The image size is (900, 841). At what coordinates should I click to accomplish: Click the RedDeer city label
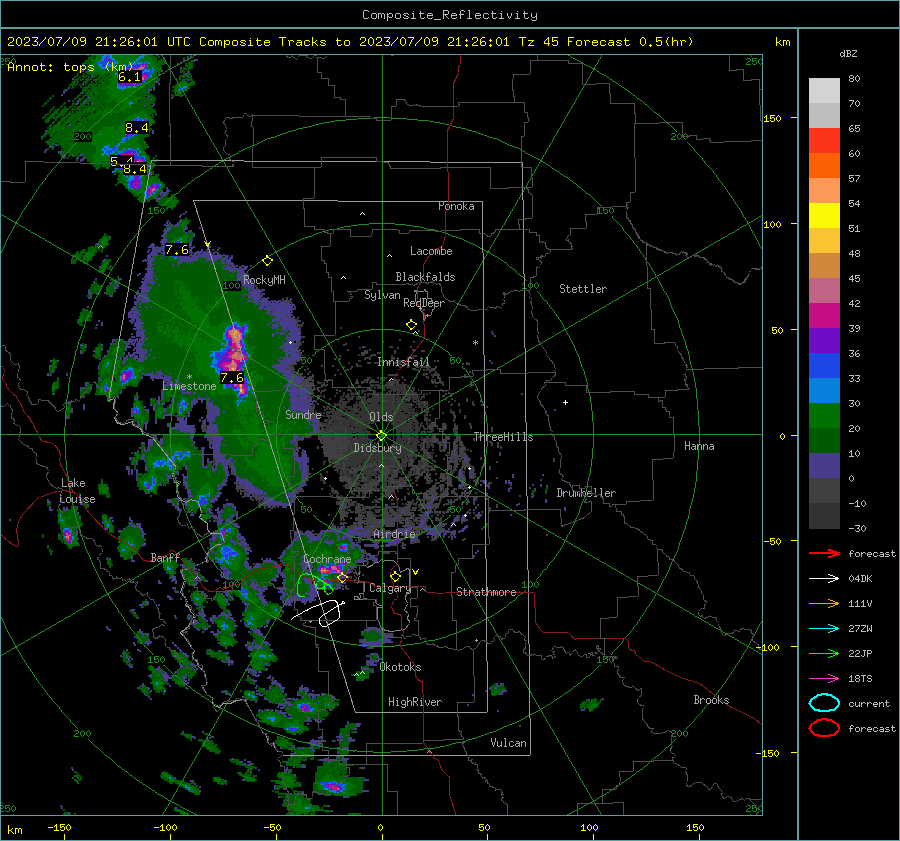424,303
